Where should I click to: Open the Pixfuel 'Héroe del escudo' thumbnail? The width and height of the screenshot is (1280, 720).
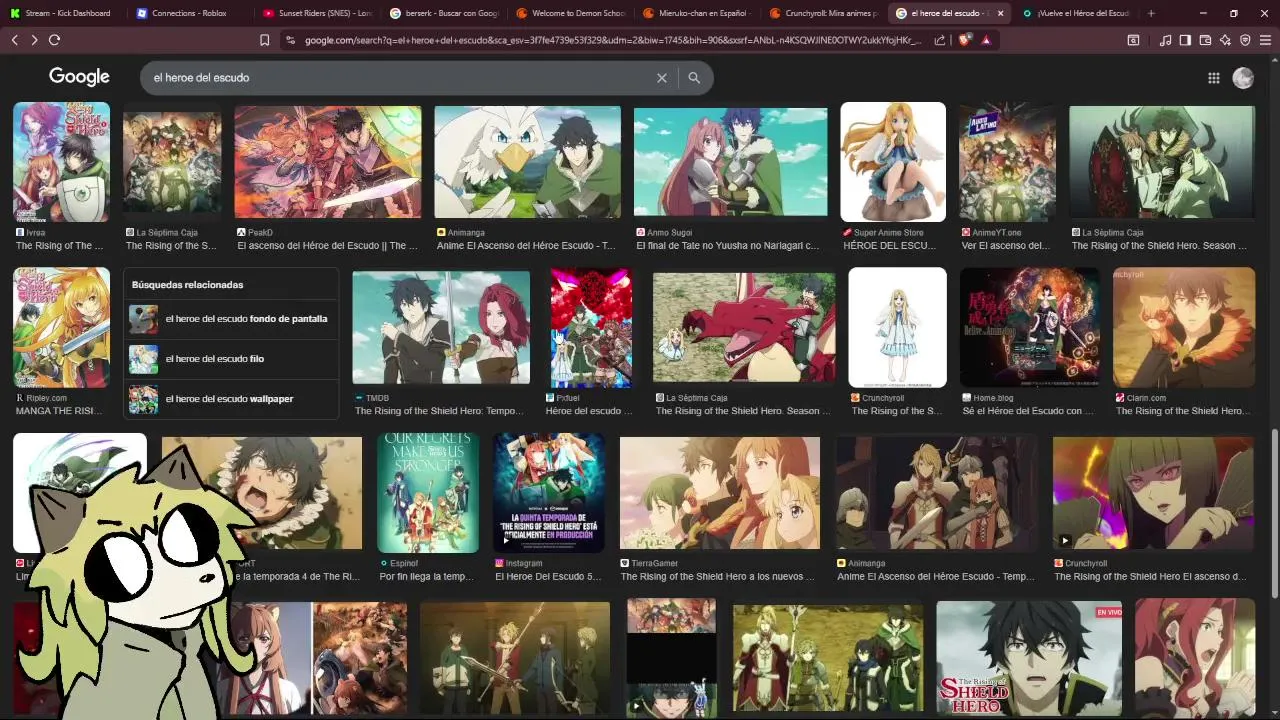pyautogui.click(x=591, y=327)
